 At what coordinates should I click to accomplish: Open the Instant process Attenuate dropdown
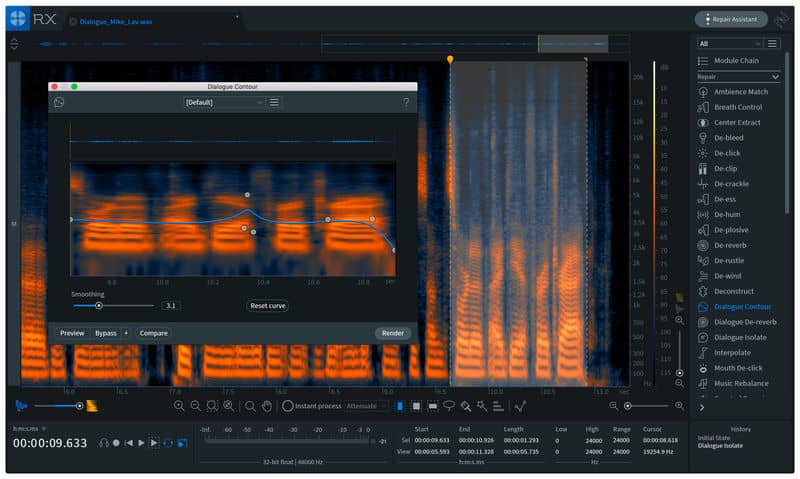[x=365, y=406]
